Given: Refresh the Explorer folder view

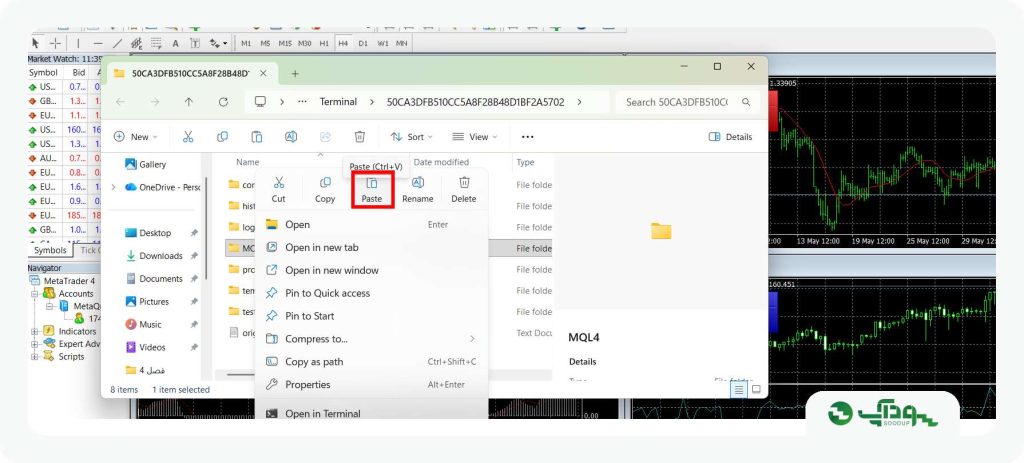Looking at the screenshot, I should pyautogui.click(x=223, y=102).
